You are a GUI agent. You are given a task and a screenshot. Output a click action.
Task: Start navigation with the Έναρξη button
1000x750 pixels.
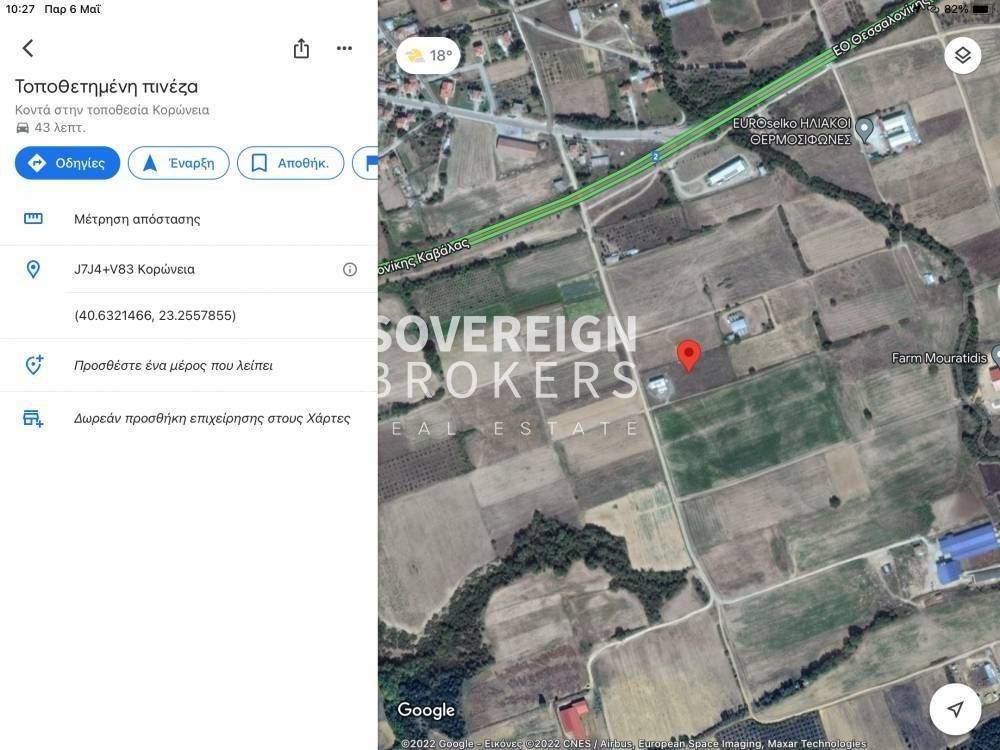pos(179,163)
